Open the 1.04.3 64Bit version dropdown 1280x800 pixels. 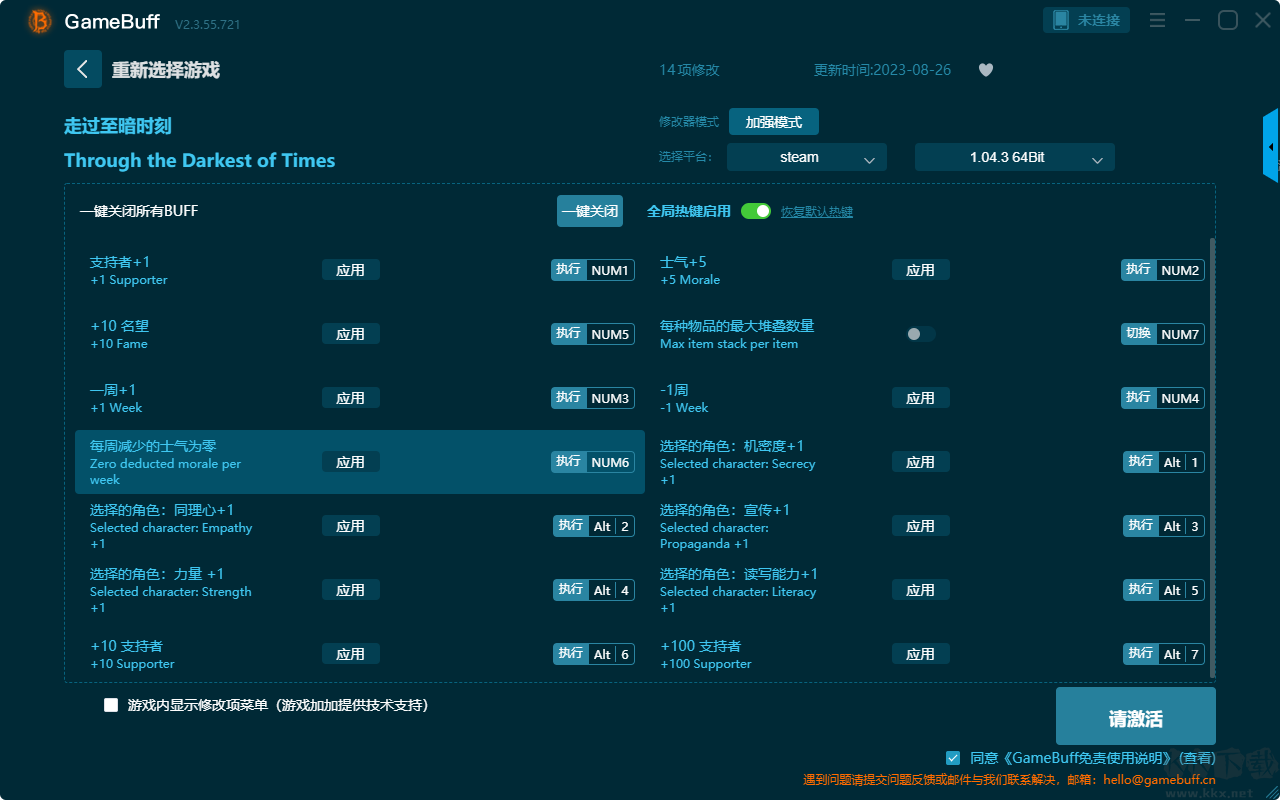pos(1015,157)
